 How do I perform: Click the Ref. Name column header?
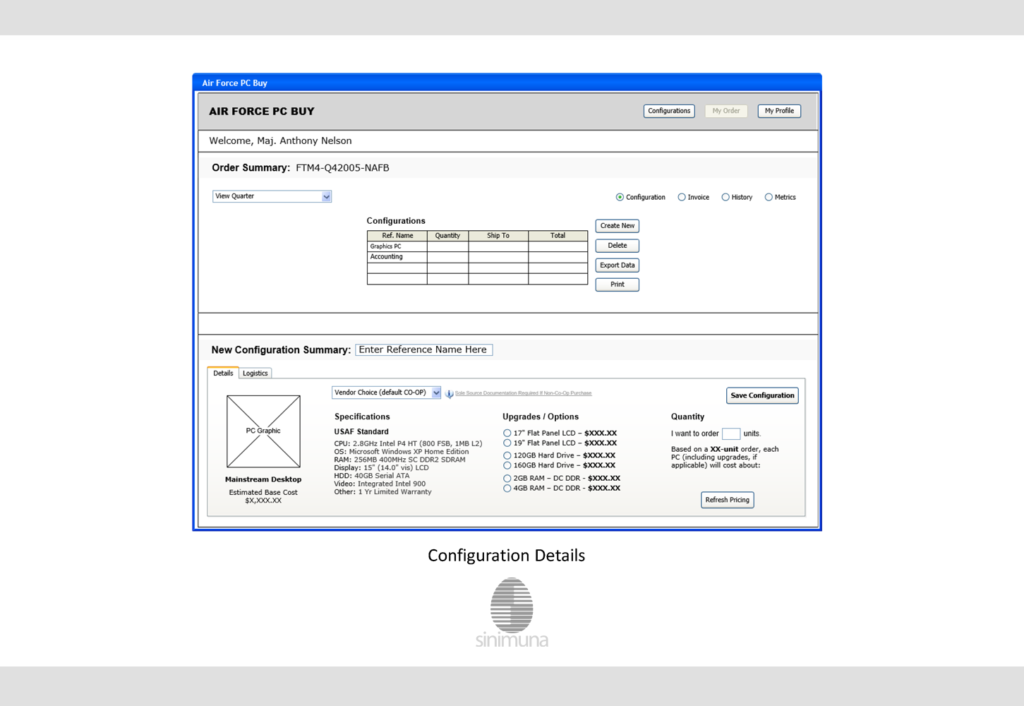tap(397, 236)
